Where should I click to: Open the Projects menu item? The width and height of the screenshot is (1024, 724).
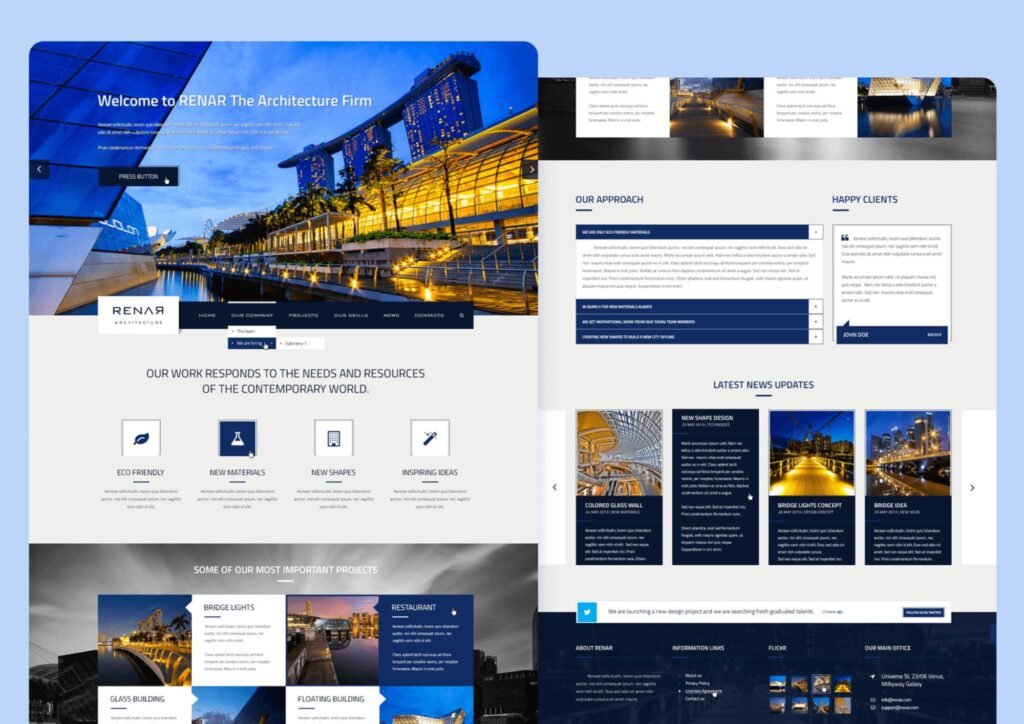click(303, 315)
